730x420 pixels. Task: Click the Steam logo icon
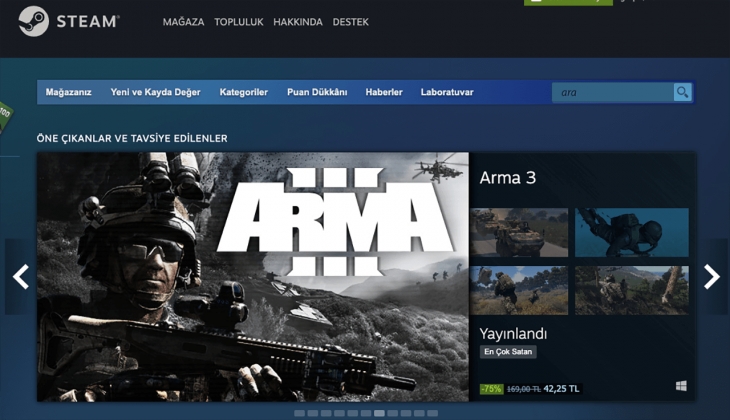click(34, 21)
